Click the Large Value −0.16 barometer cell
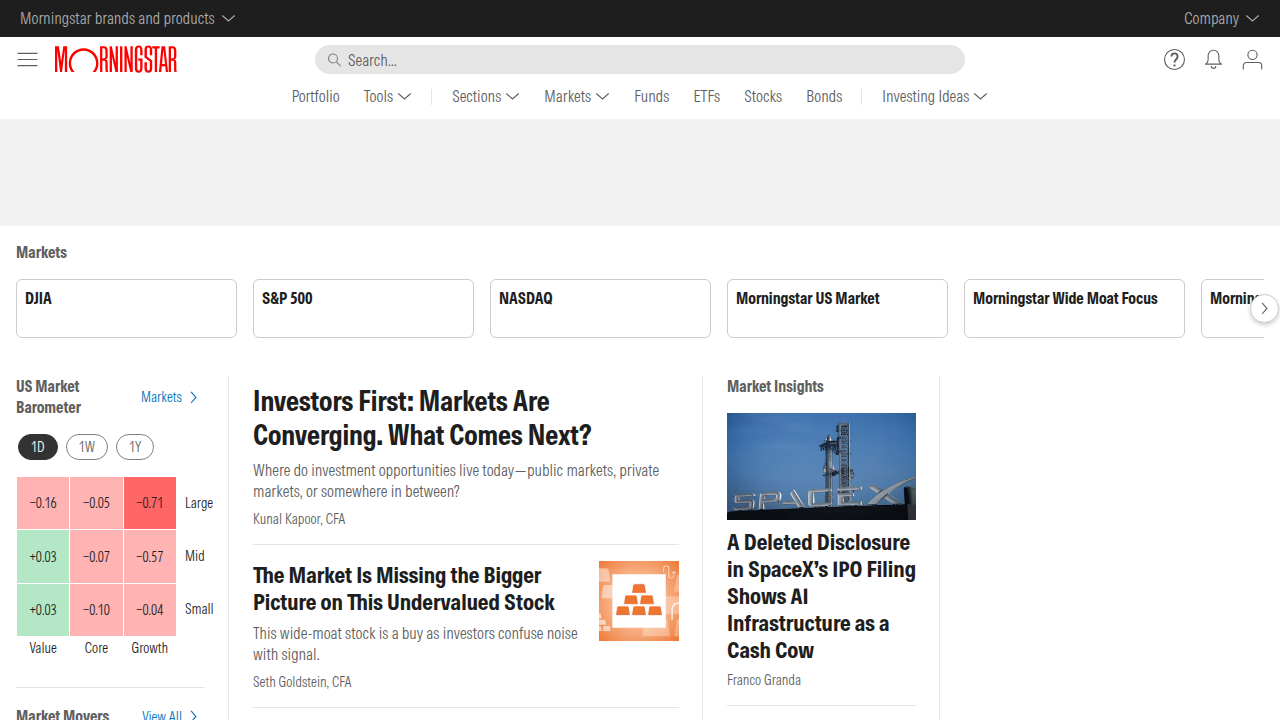The width and height of the screenshot is (1280, 720). click(x=43, y=503)
